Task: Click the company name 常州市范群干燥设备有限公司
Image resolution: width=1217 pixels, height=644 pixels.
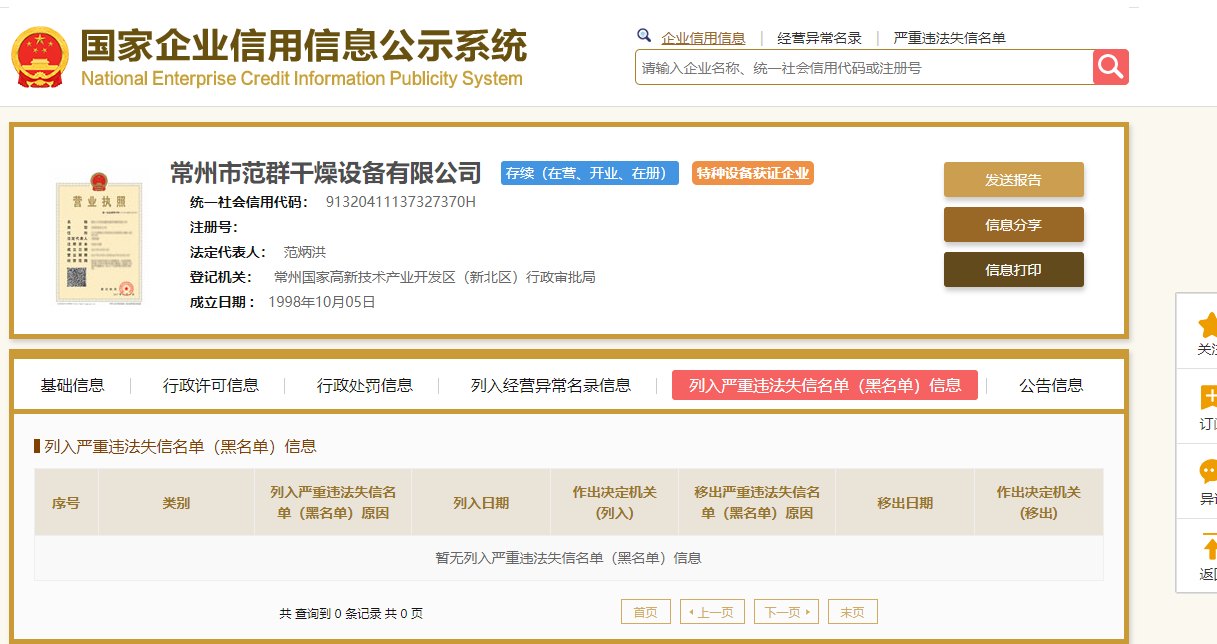Action: click(326, 173)
